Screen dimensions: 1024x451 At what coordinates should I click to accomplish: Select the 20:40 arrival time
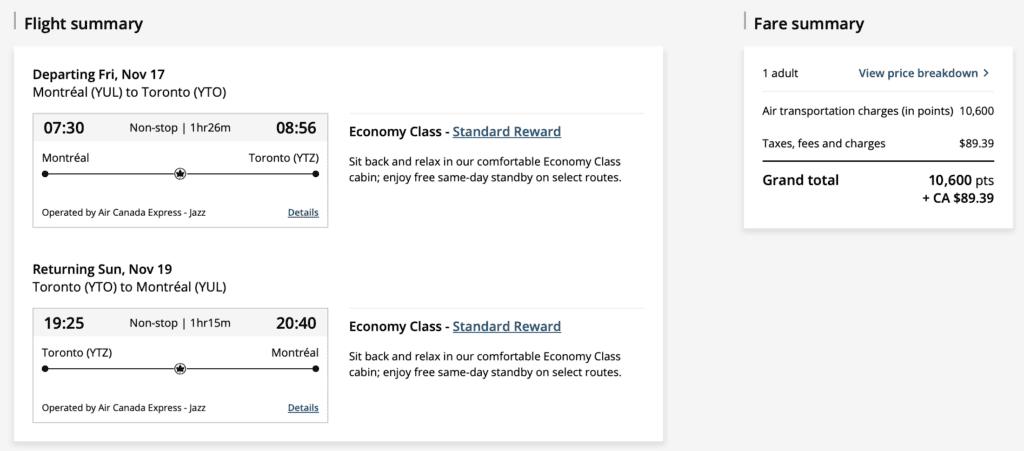tap(297, 322)
